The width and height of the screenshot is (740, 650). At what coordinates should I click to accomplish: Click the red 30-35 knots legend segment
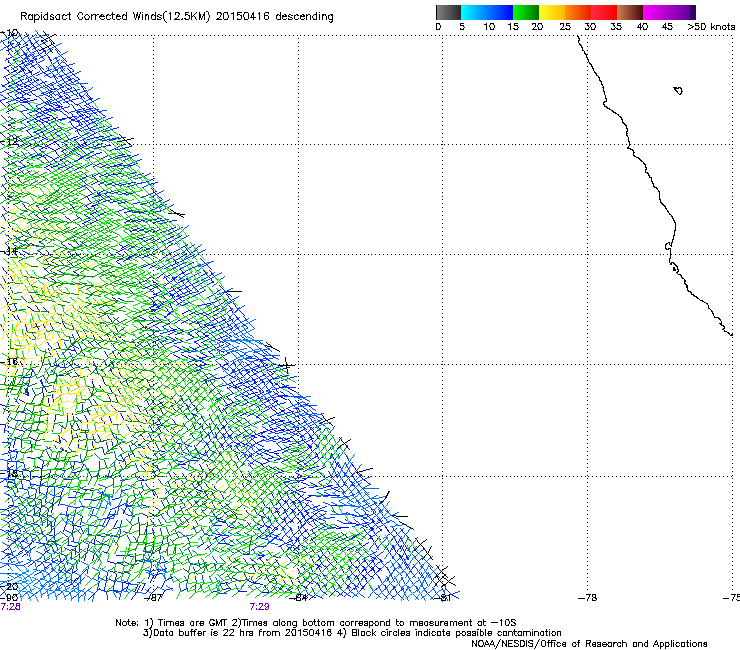(x=604, y=12)
